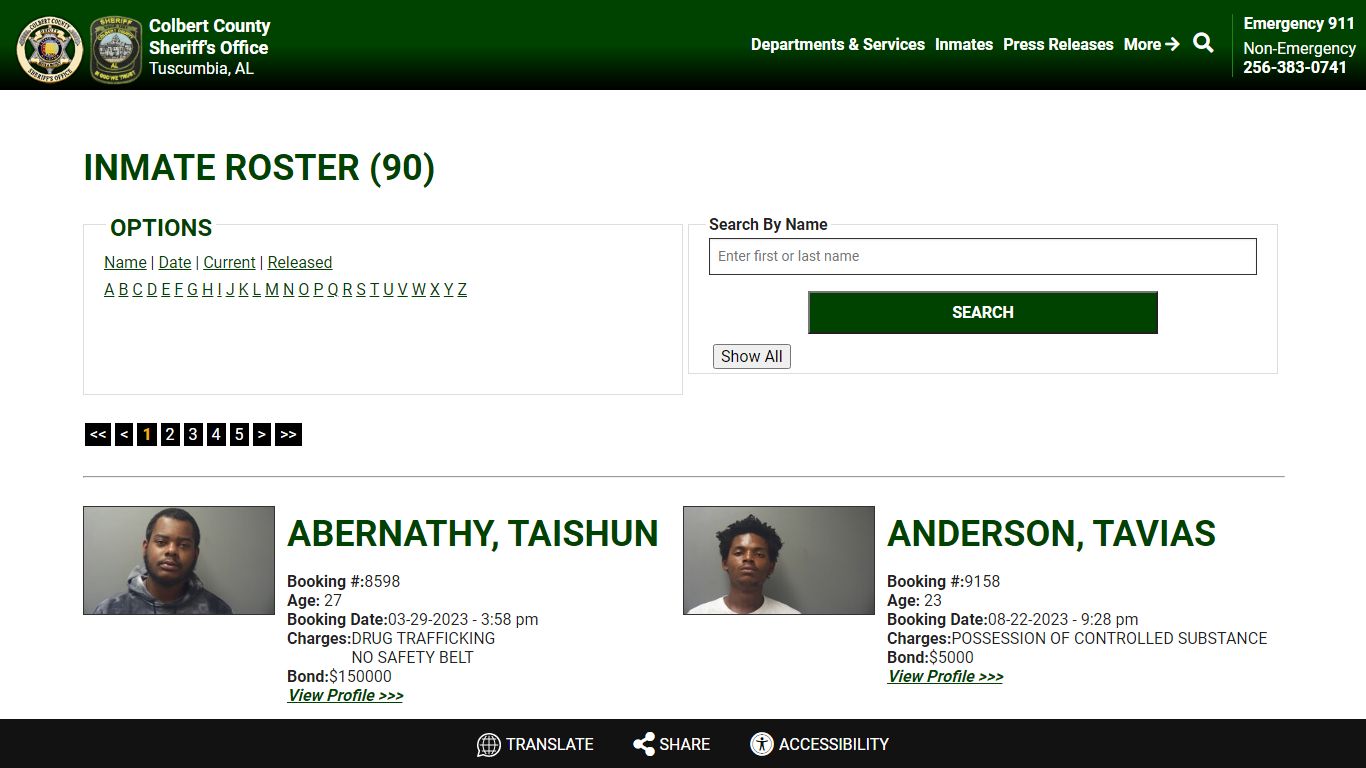Open the Inmates menu item
The image size is (1366, 768).
tap(964, 44)
